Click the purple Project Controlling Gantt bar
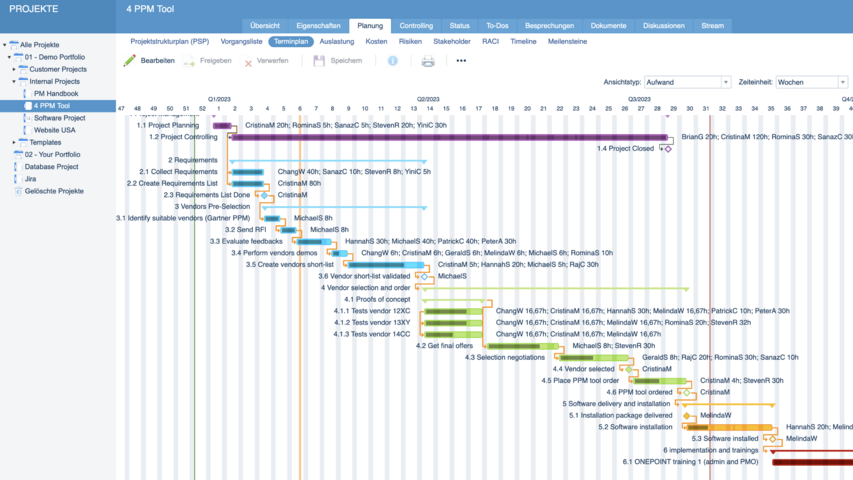This screenshot has width=853, height=480. [450, 137]
